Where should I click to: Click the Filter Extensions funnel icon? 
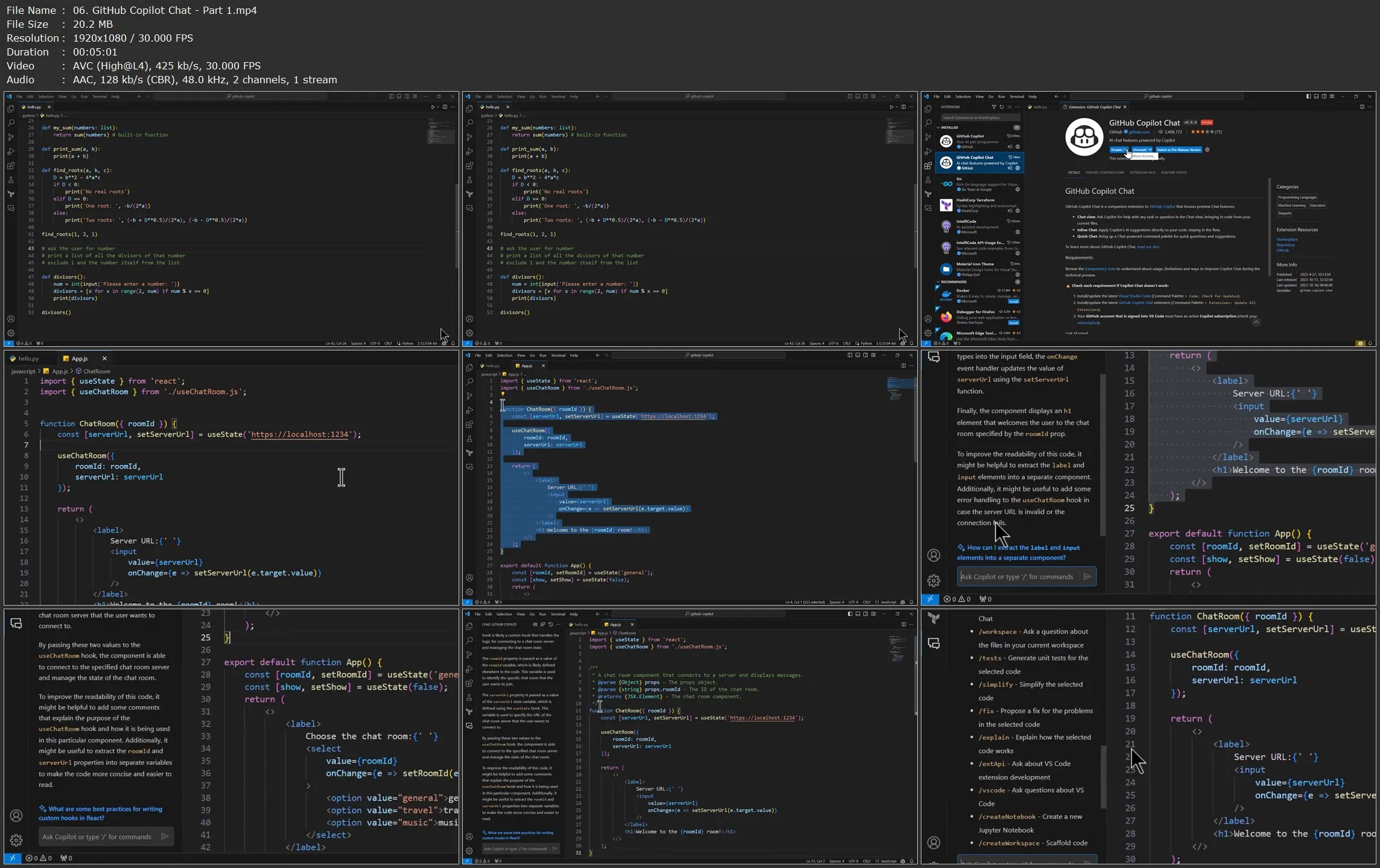(x=994, y=107)
